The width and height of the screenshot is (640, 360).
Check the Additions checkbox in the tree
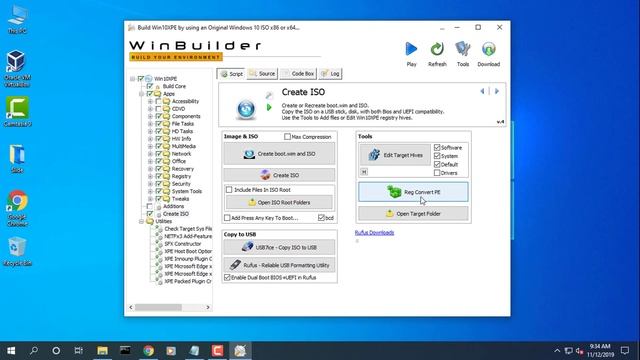pos(150,207)
